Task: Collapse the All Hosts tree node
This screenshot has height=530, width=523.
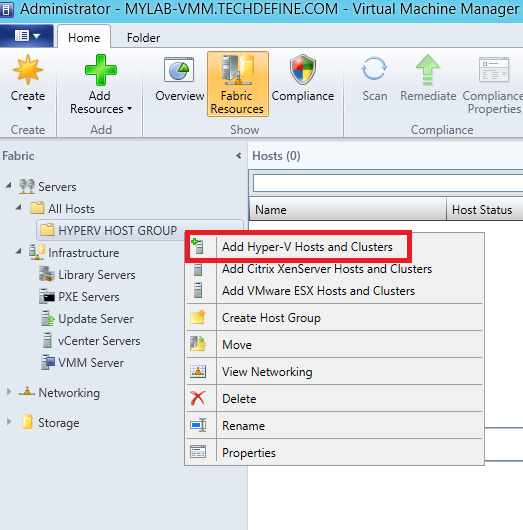Action: coord(19,207)
